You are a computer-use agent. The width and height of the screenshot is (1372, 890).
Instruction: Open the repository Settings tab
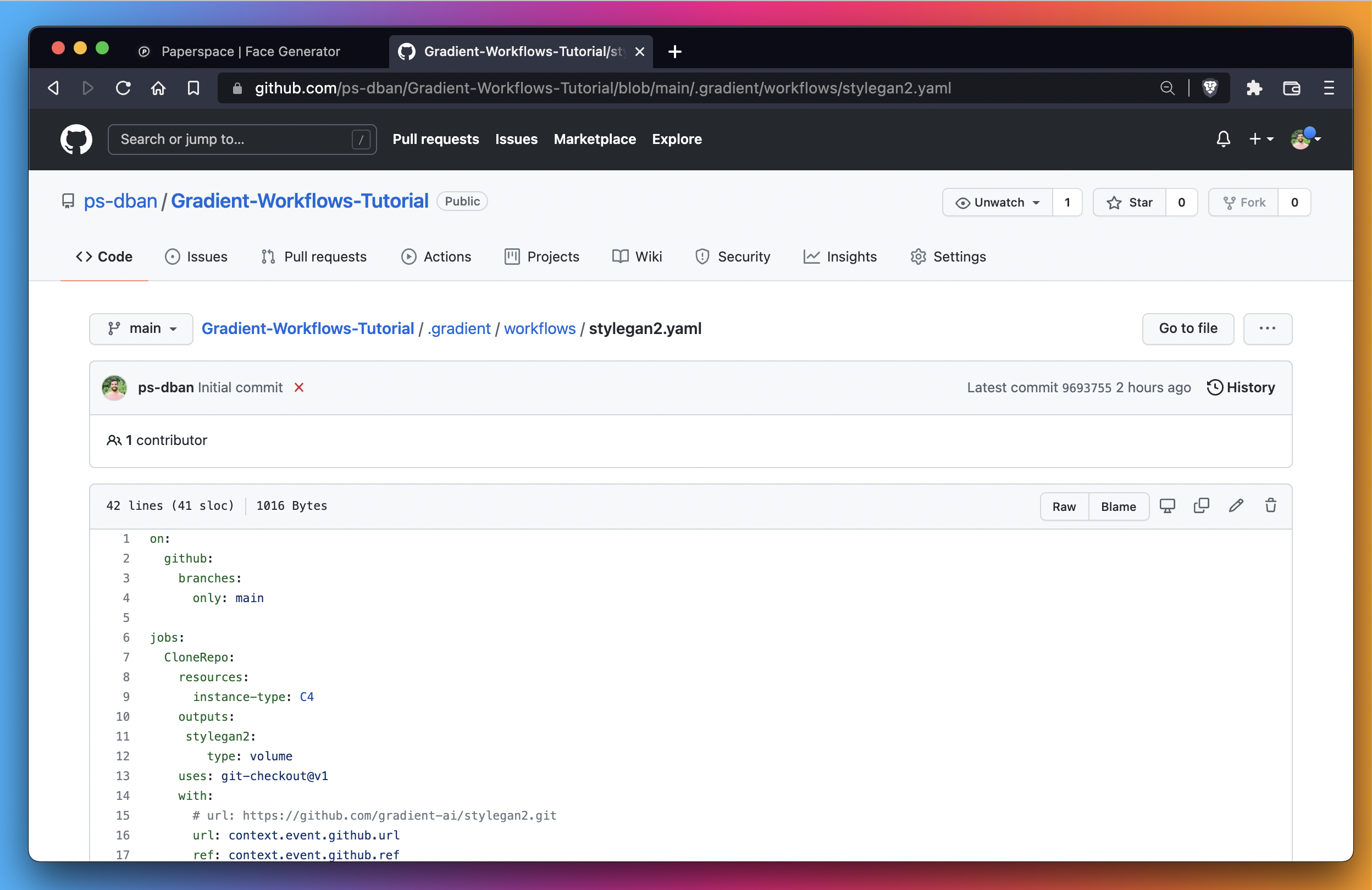948,257
